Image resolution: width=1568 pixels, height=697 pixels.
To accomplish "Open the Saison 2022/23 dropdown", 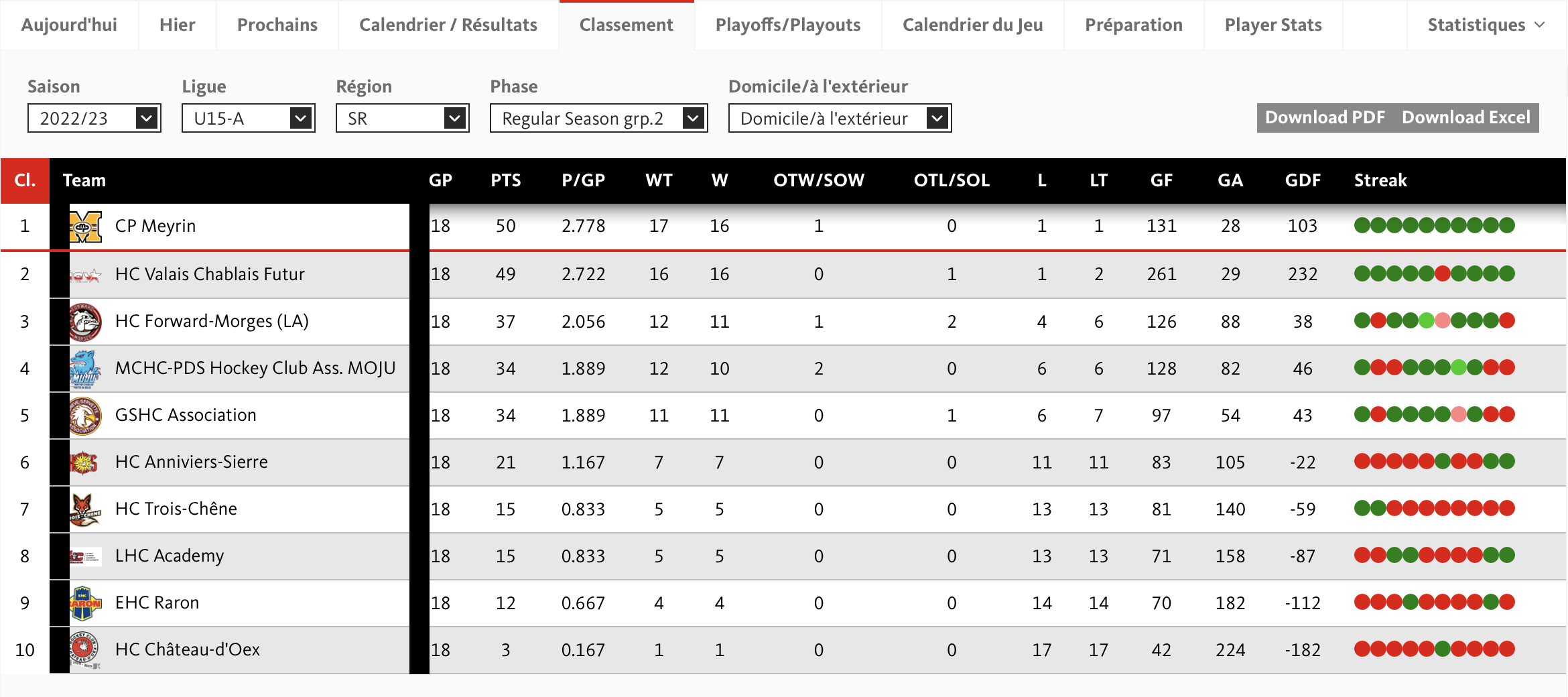I will [x=94, y=119].
